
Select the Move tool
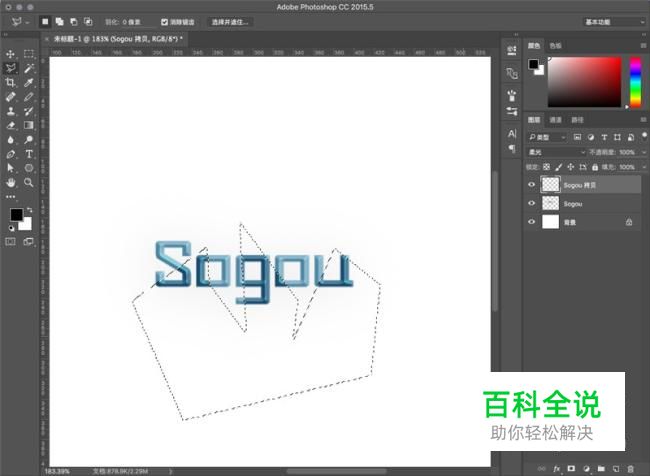[11, 54]
